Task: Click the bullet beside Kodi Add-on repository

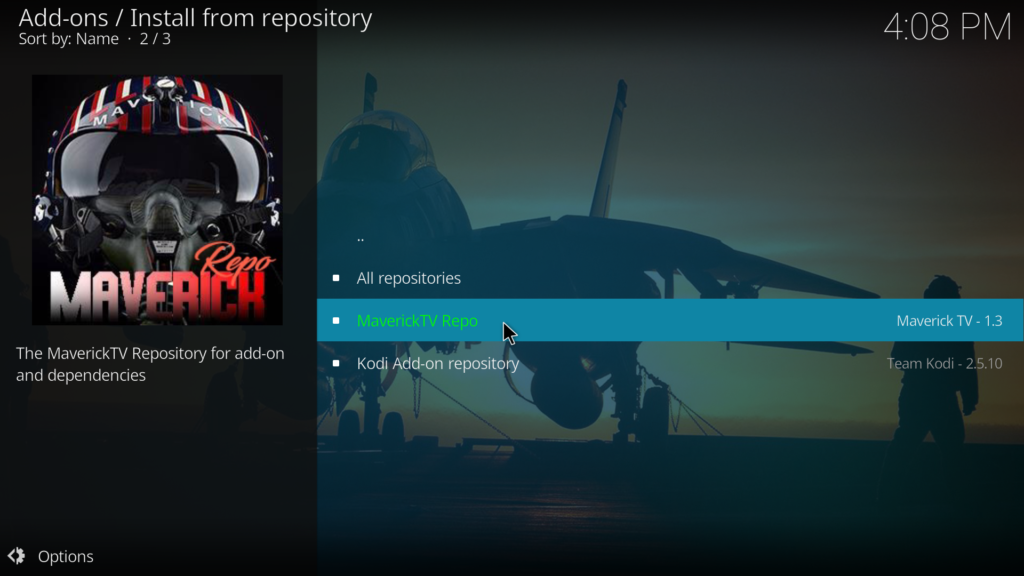Action: coord(336,363)
